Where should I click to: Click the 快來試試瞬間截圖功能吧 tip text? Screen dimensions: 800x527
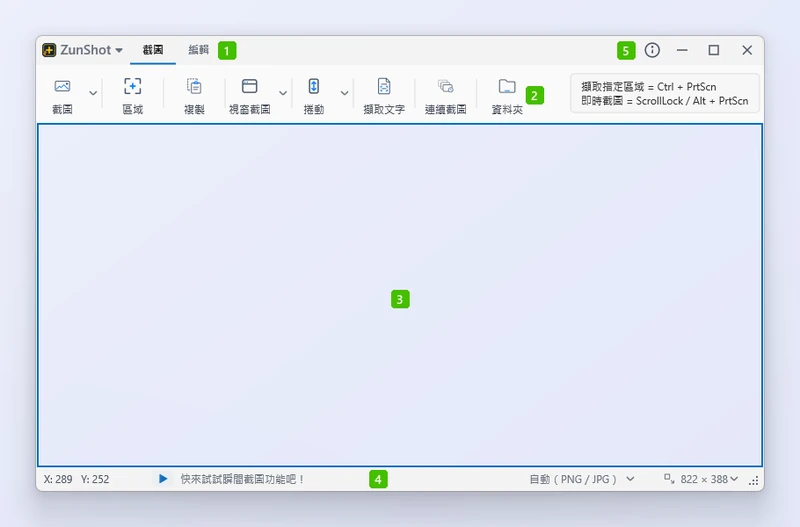click(x=242, y=479)
